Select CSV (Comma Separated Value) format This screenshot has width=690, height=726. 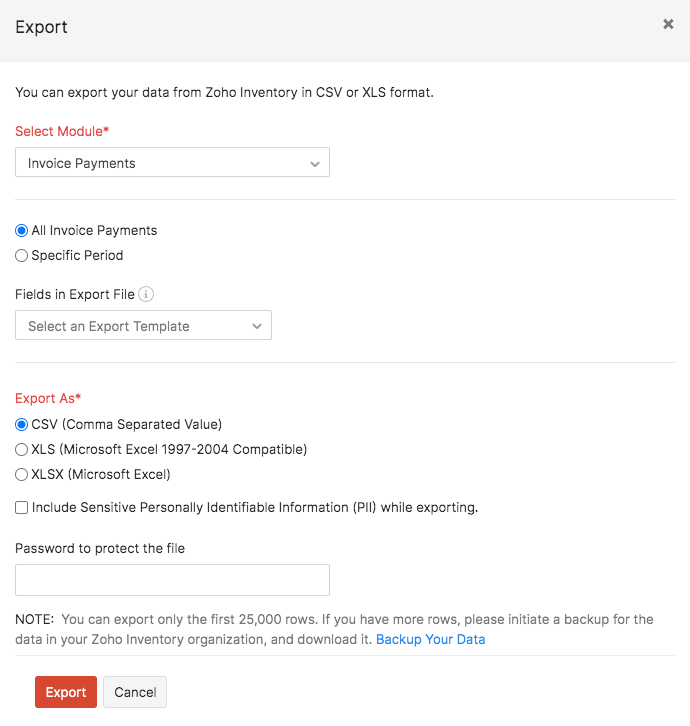[x=22, y=424]
